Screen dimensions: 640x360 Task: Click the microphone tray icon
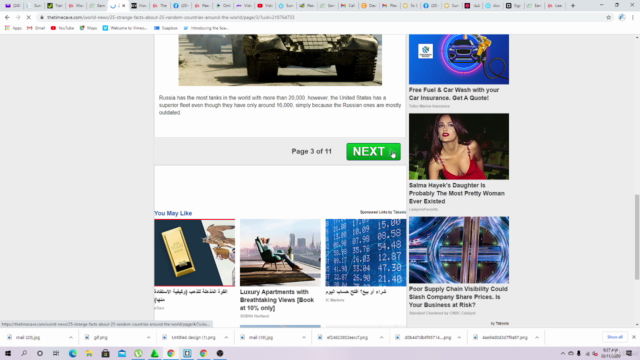tap(579, 353)
